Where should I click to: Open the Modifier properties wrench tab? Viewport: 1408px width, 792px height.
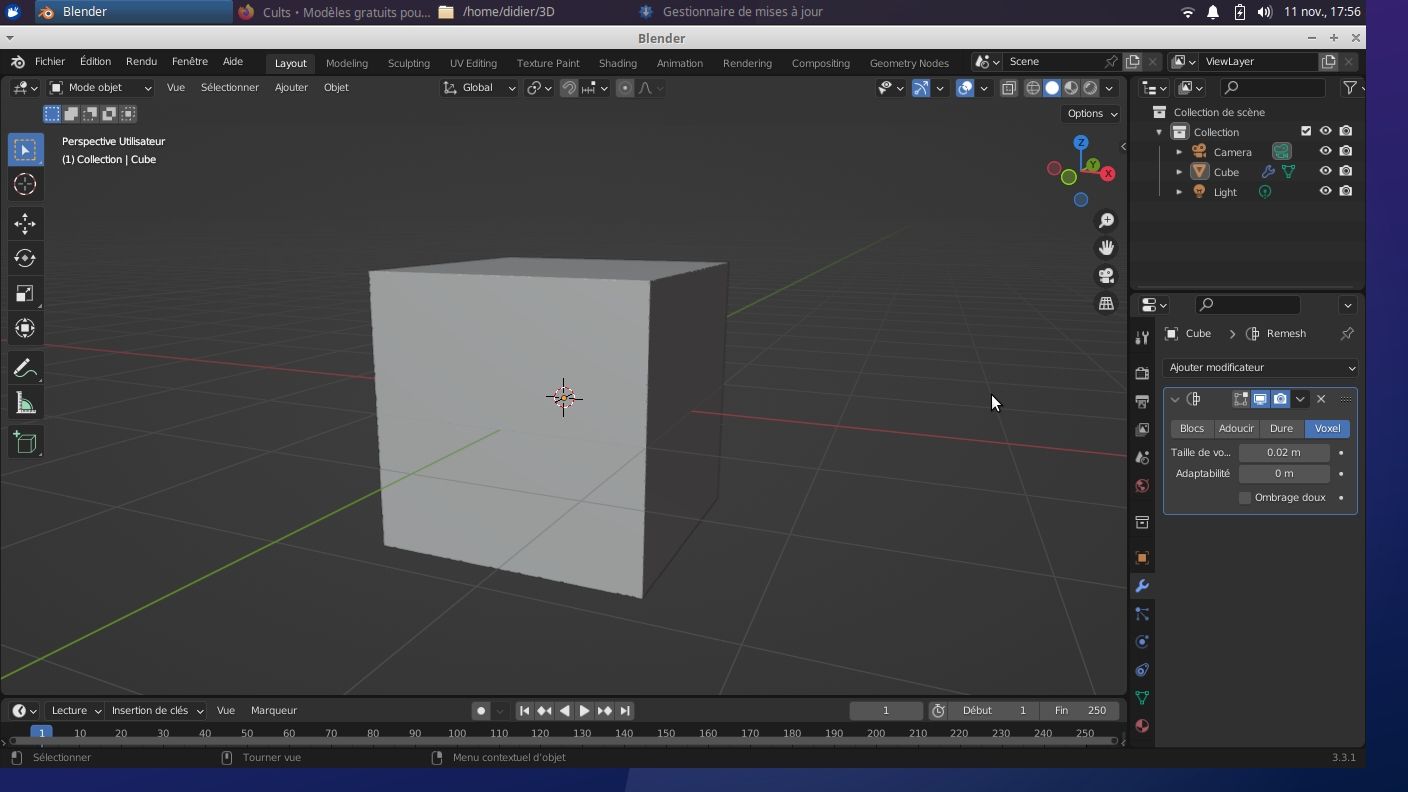pyautogui.click(x=1141, y=586)
